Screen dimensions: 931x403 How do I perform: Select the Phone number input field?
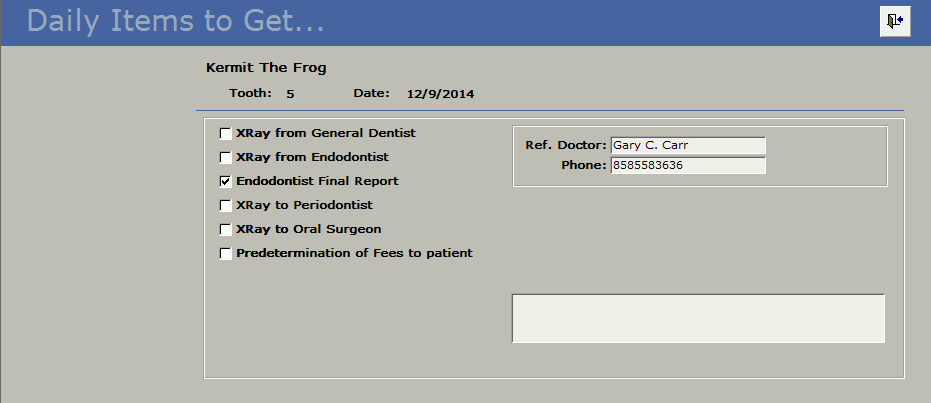(687, 165)
